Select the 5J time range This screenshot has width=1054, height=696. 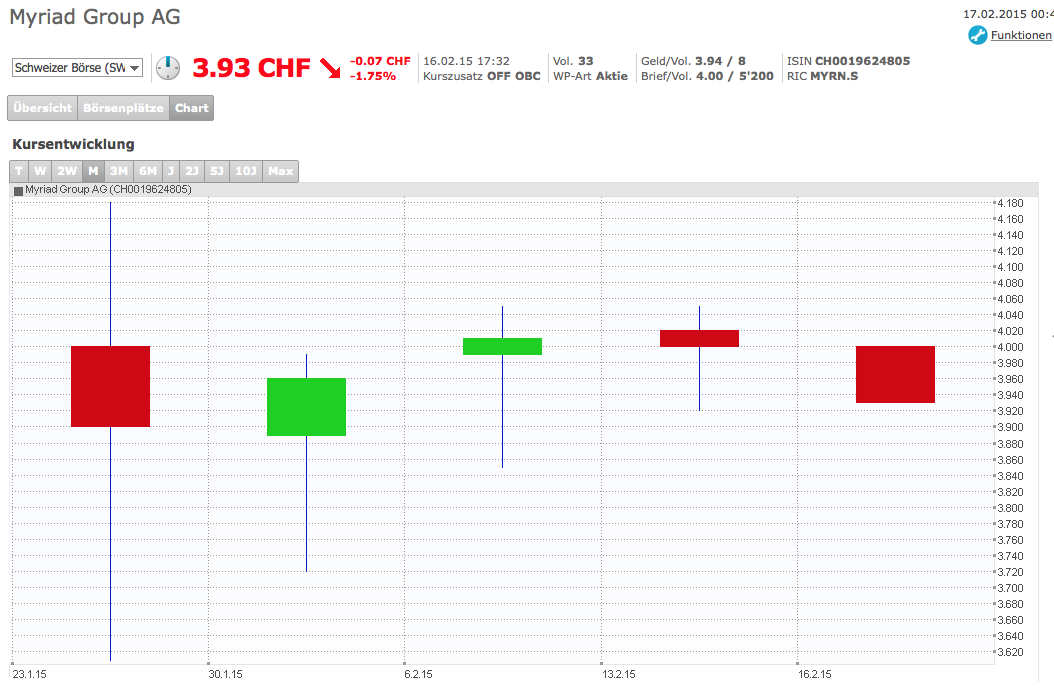coord(216,171)
